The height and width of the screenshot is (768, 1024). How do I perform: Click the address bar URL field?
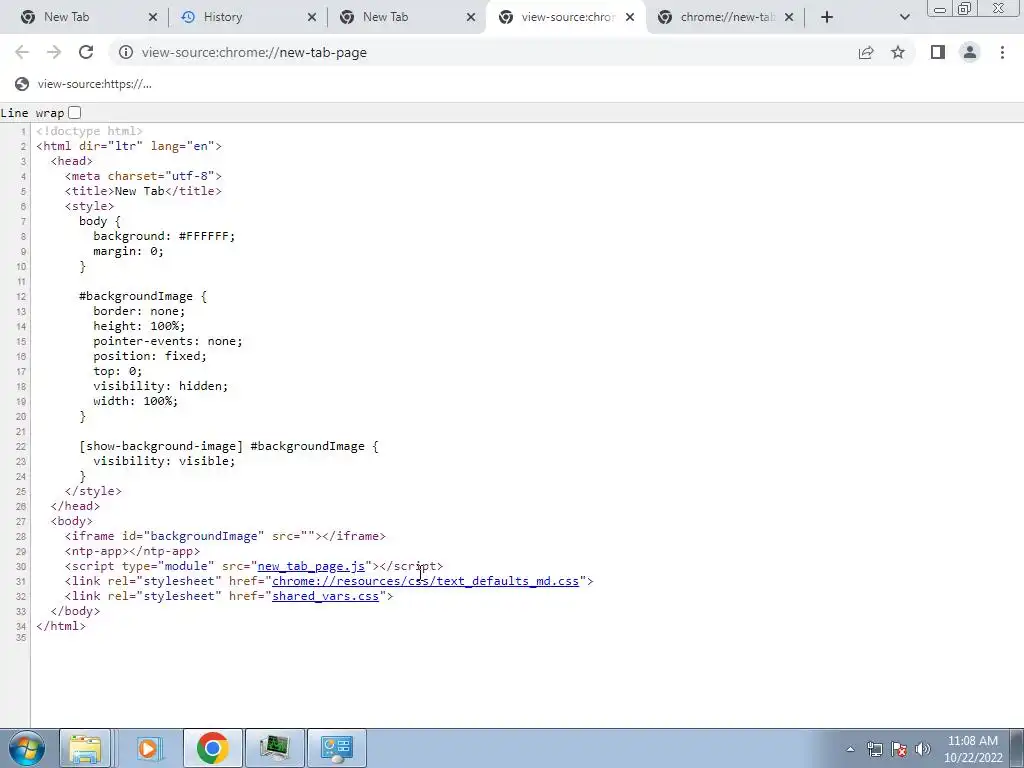click(x=483, y=52)
